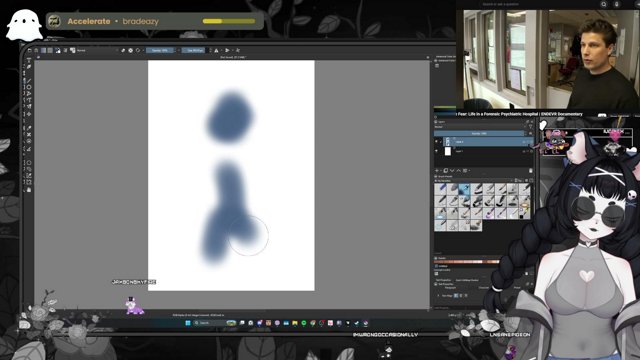Click the song progress bar in Accelerate widget
The height and width of the screenshot is (360, 640).
pyautogui.click(x=229, y=21)
